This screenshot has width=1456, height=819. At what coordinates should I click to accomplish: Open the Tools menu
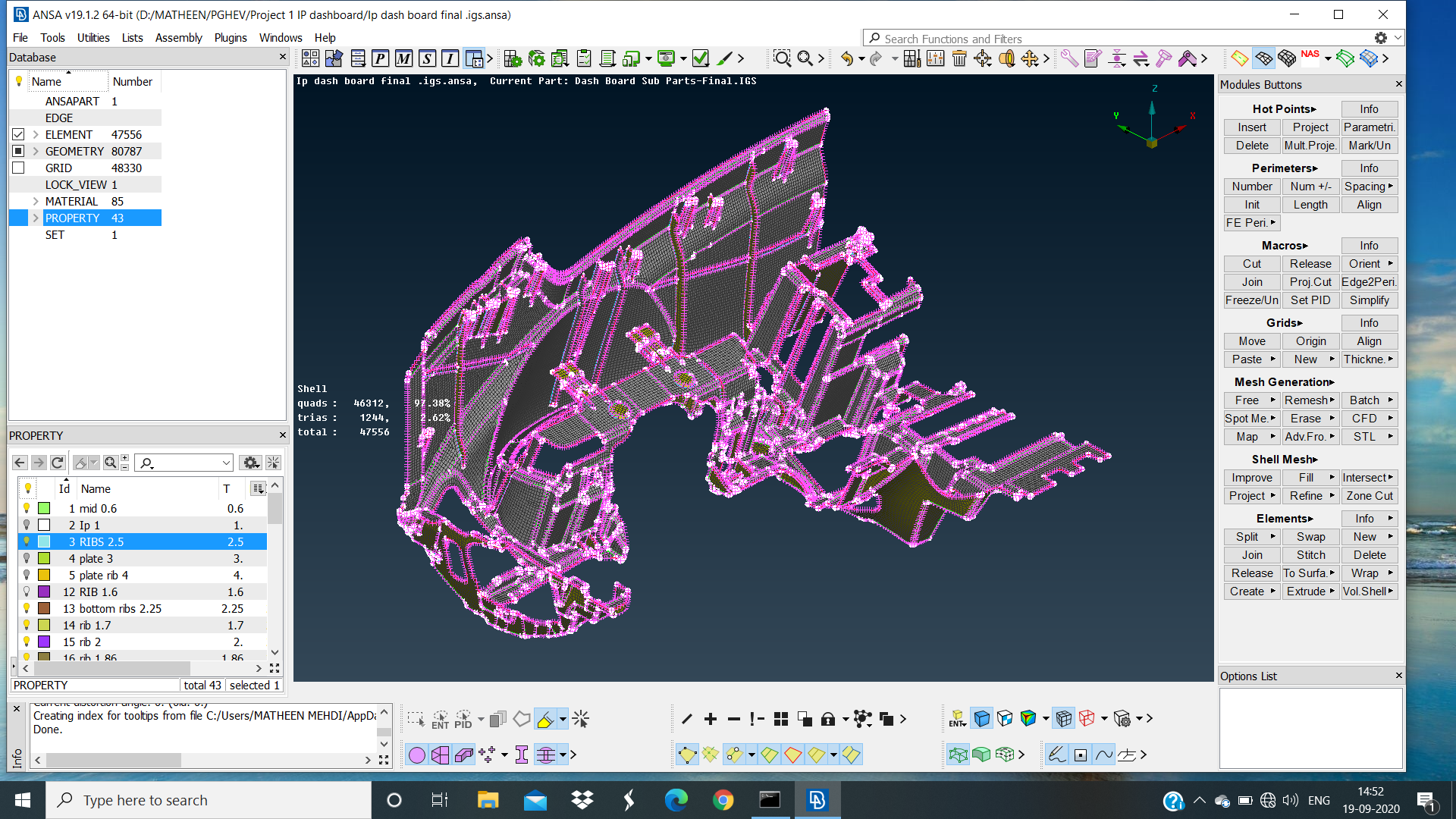pyautogui.click(x=52, y=37)
